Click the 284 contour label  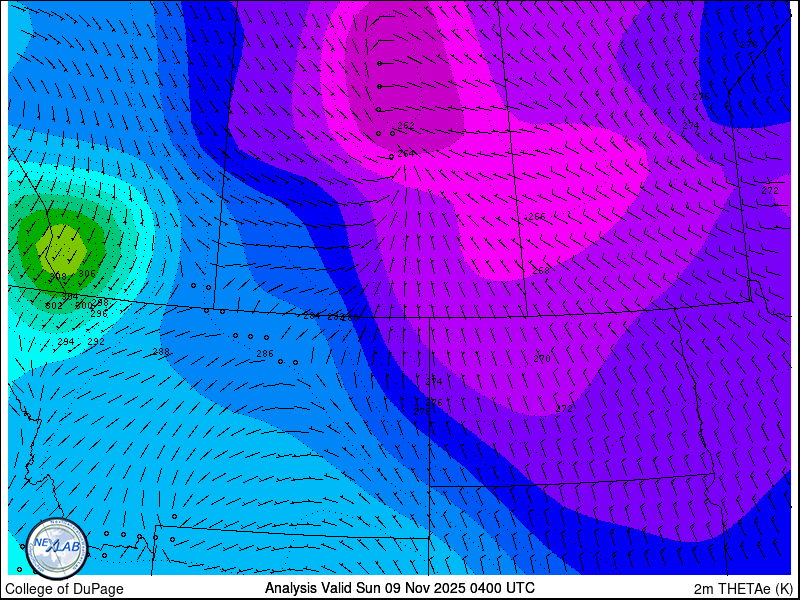tap(311, 316)
